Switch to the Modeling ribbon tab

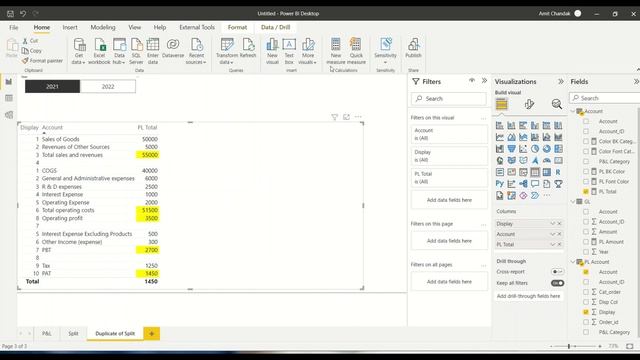coord(103,27)
